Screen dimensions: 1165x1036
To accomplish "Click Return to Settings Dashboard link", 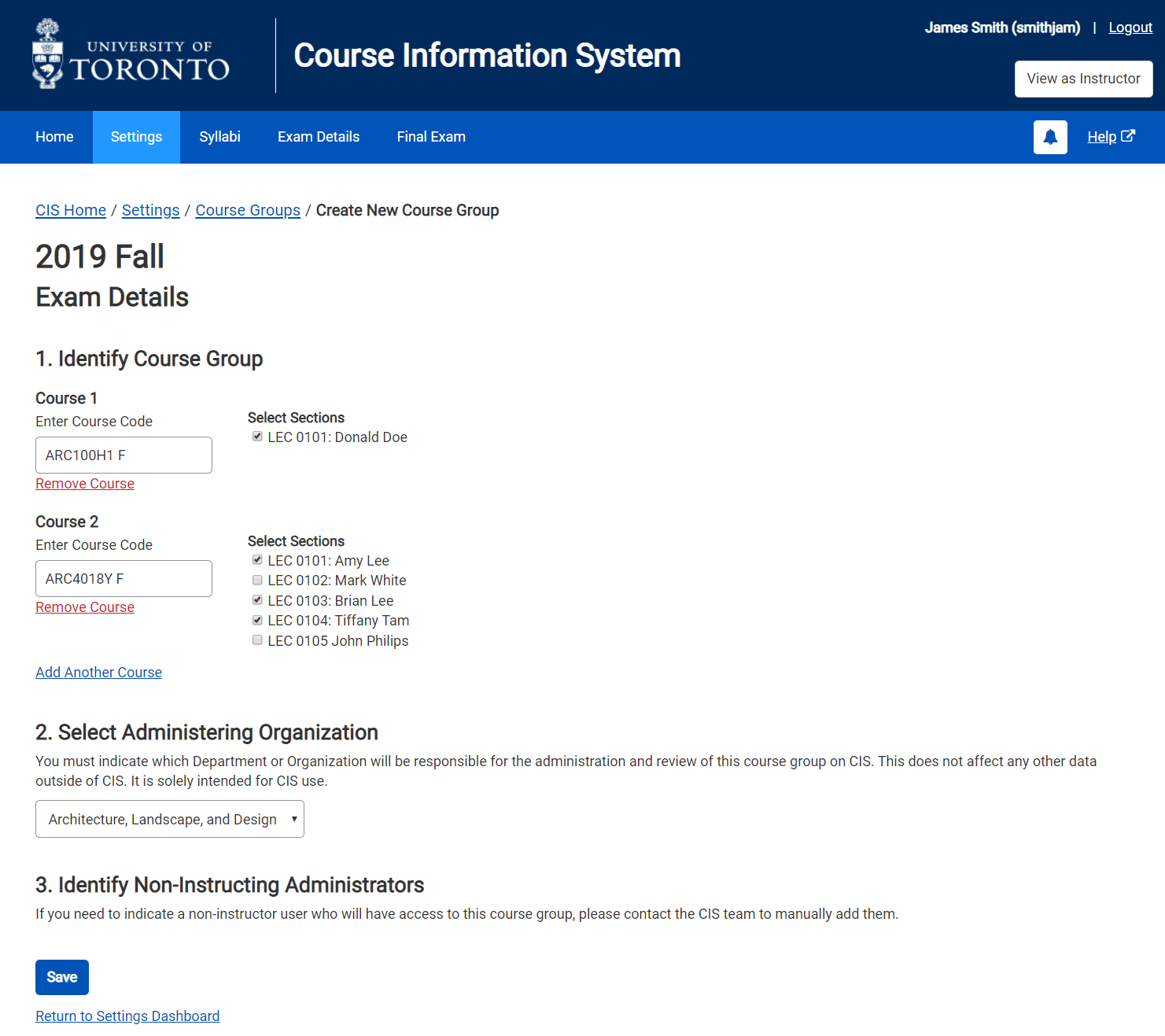I will point(127,1016).
